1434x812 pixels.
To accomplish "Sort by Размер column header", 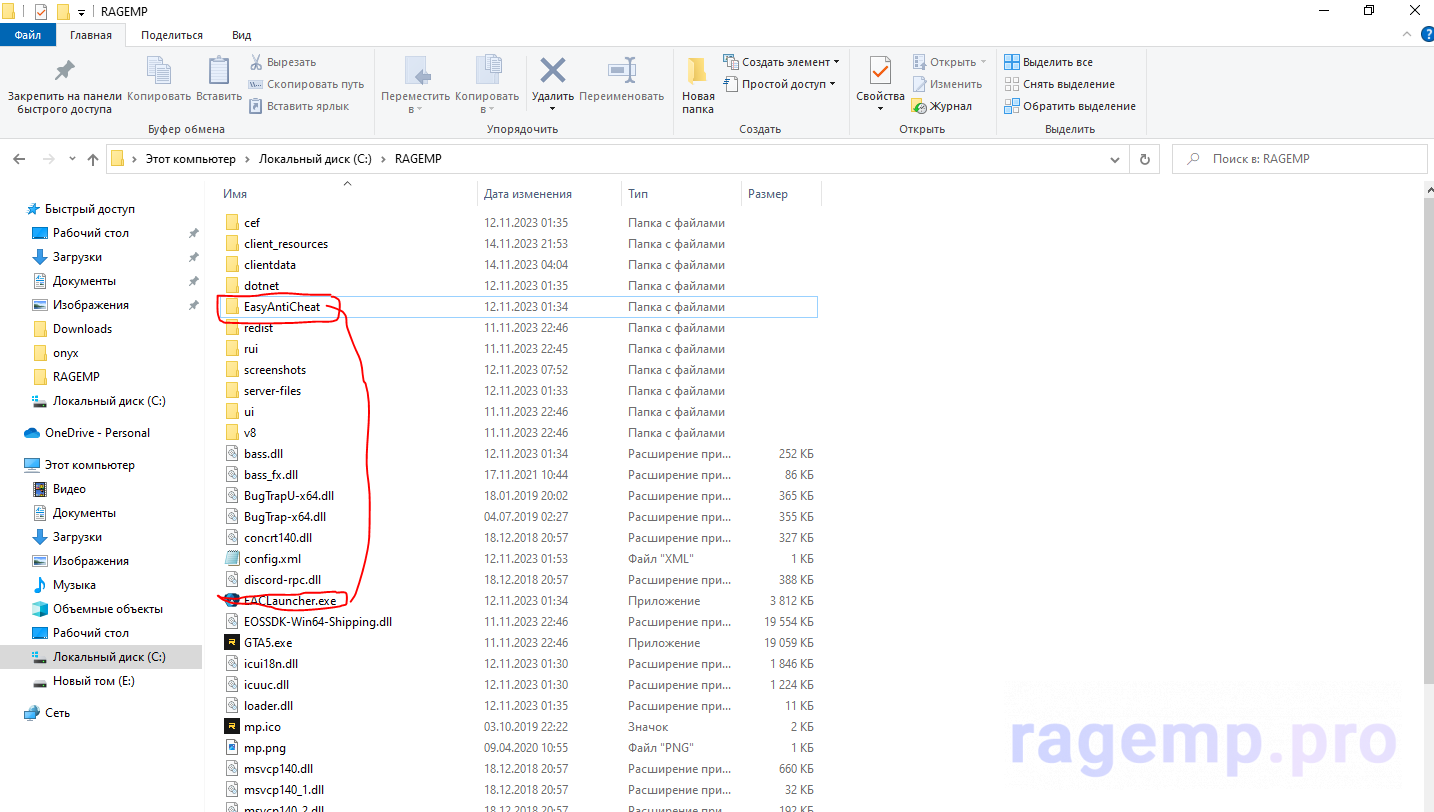I will pos(781,194).
